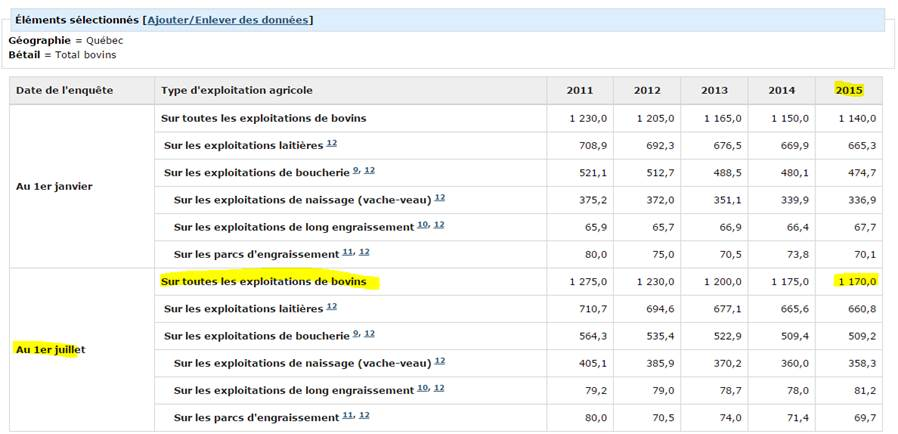
Task: Open footnote 10 on July long engraissement row
Action: (422, 388)
